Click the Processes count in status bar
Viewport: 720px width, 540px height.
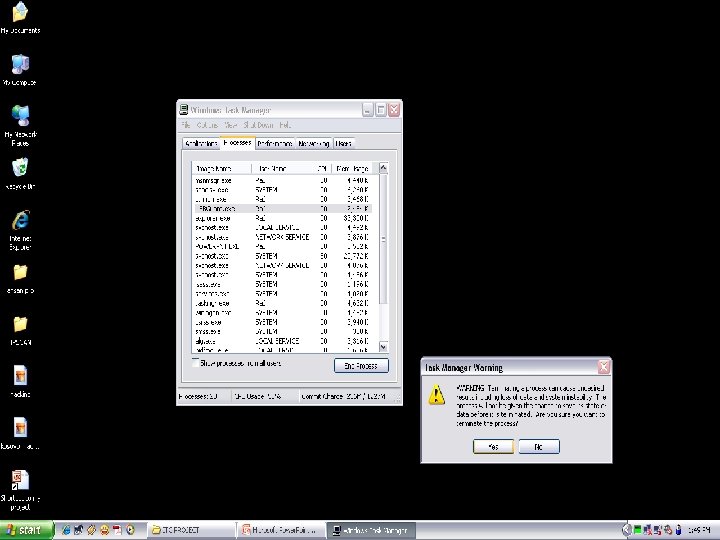(x=204, y=396)
